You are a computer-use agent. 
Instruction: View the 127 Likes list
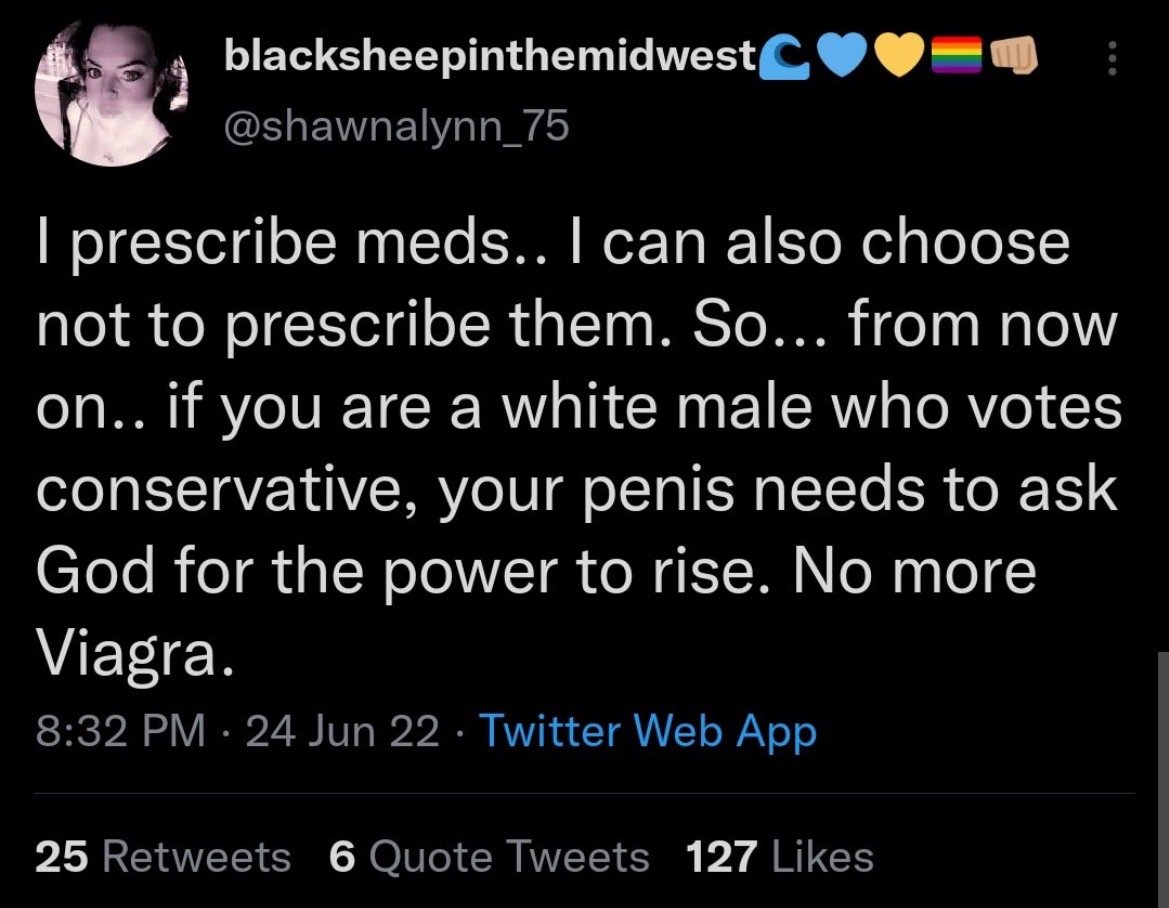pyautogui.click(x=780, y=856)
